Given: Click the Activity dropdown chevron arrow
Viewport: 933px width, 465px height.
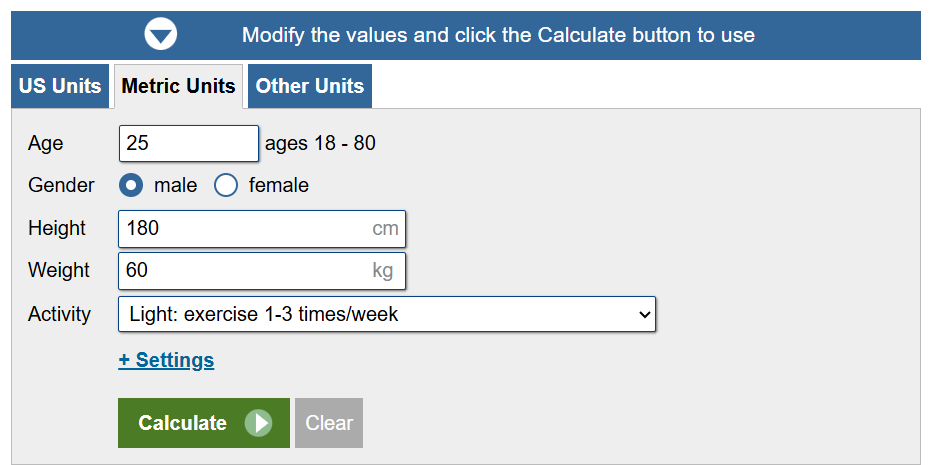Looking at the screenshot, I should [x=644, y=314].
